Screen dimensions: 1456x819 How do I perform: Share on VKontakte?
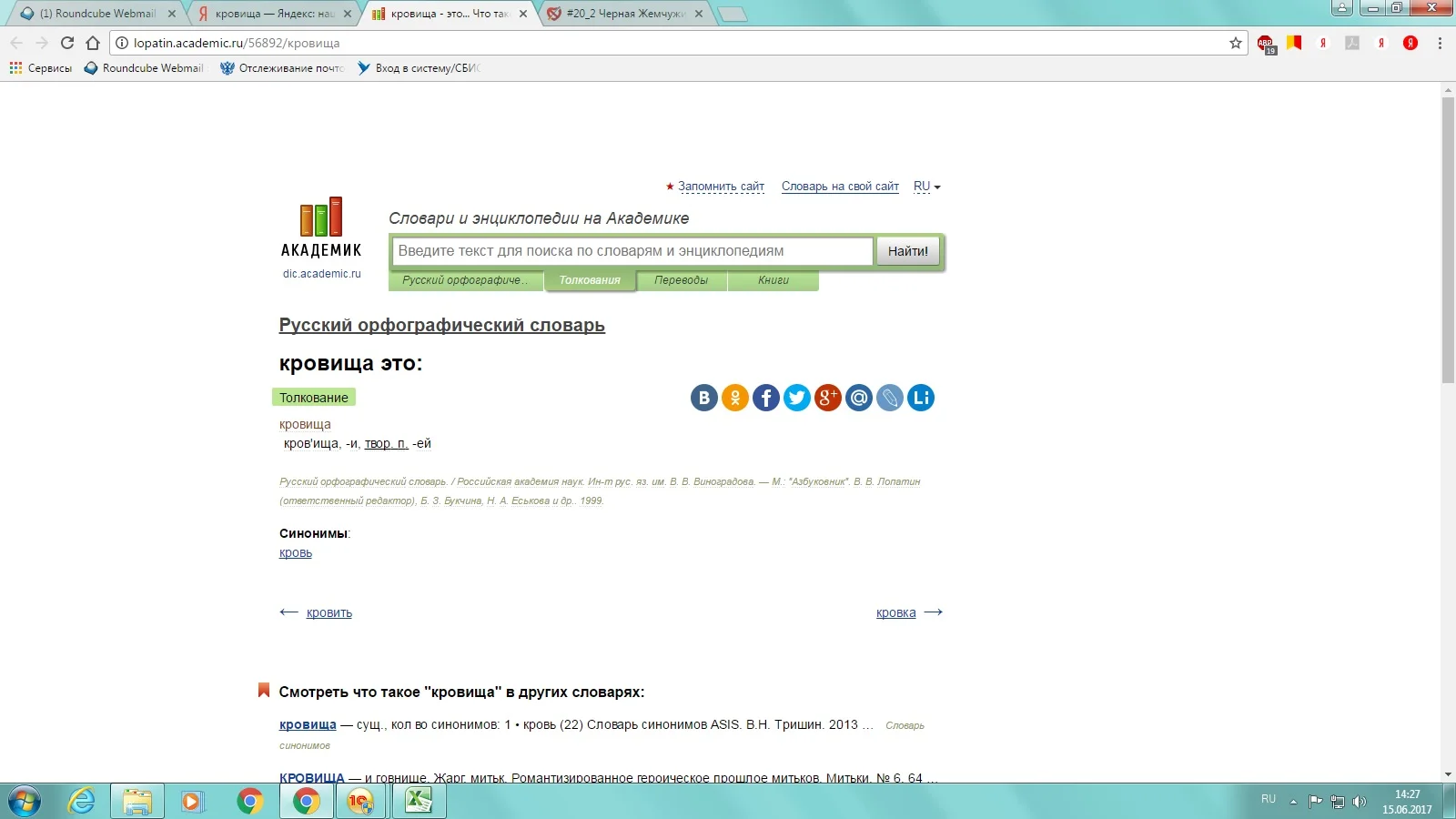click(x=703, y=398)
